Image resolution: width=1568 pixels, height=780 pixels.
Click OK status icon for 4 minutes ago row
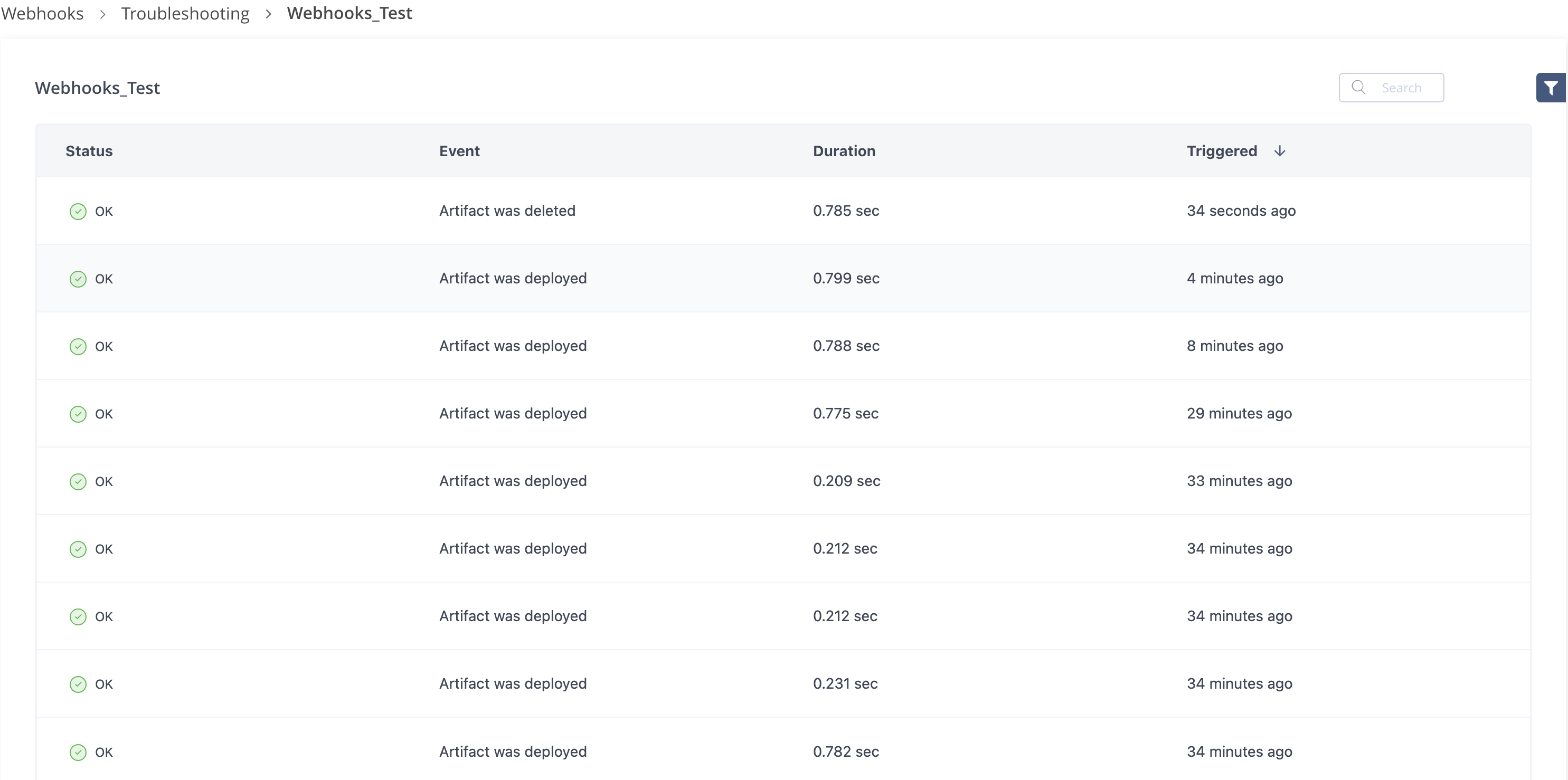[78, 279]
